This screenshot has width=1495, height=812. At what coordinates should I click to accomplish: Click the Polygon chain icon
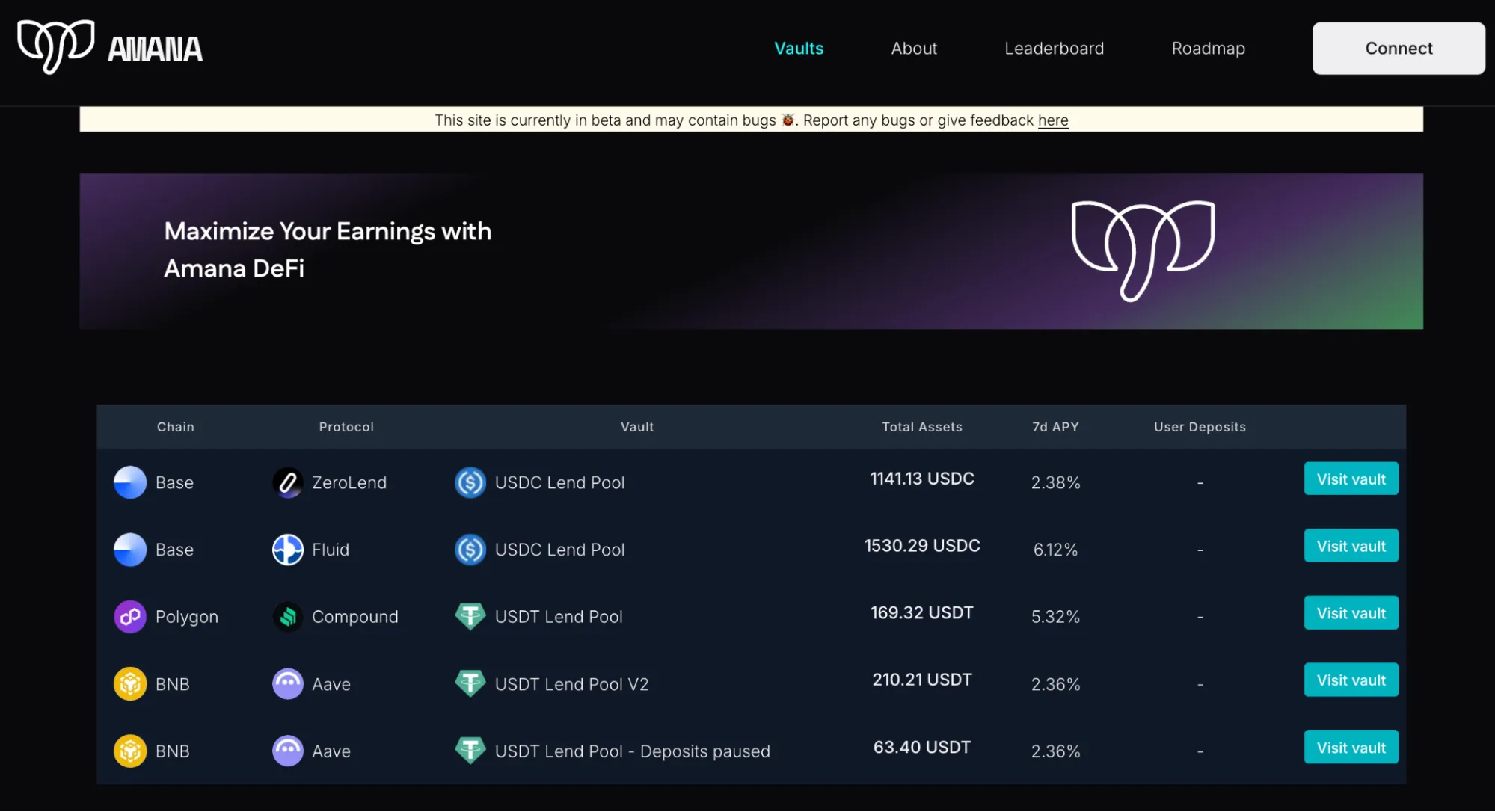130,617
